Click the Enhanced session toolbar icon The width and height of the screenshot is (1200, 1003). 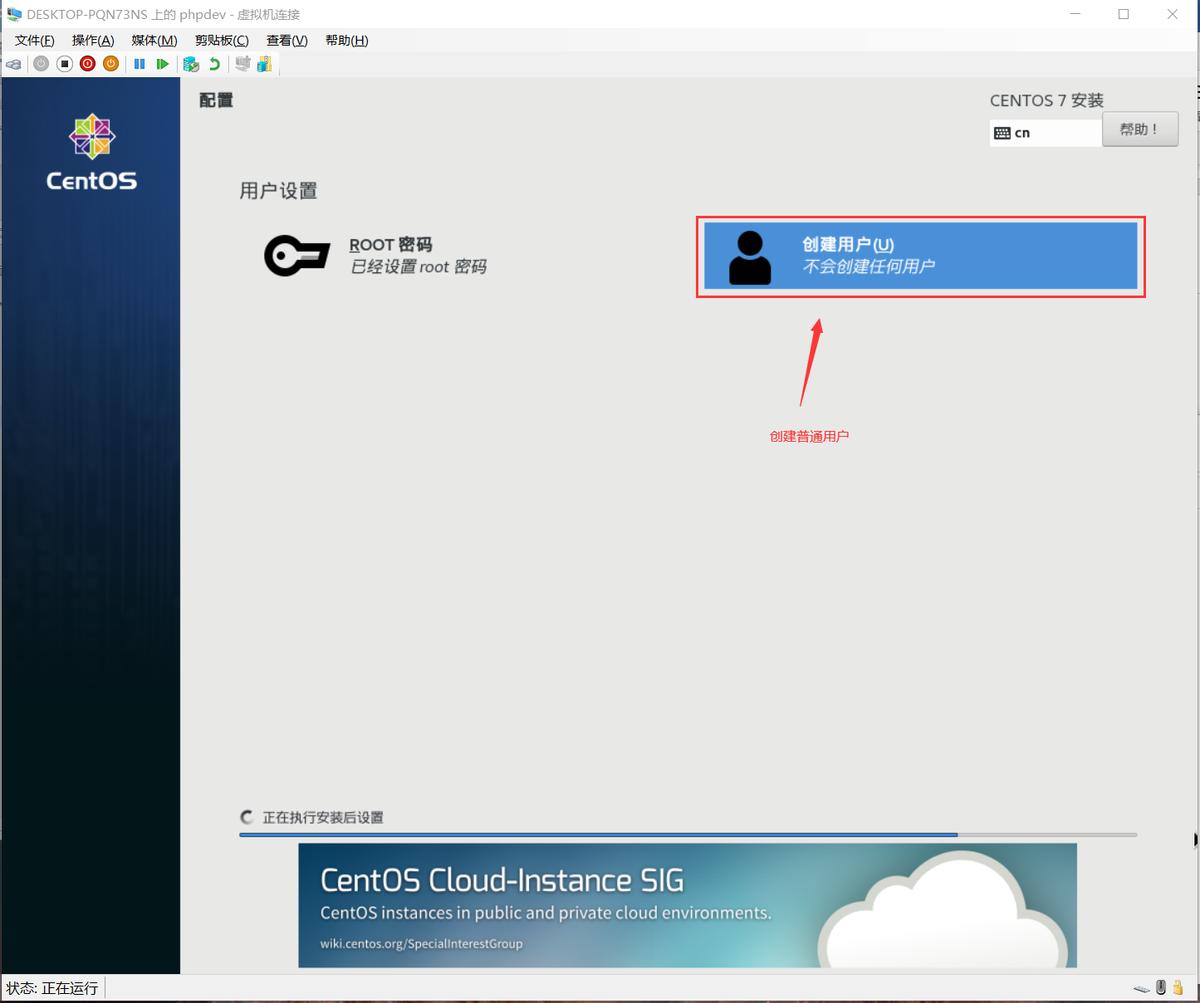pyautogui.click(x=242, y=64)
